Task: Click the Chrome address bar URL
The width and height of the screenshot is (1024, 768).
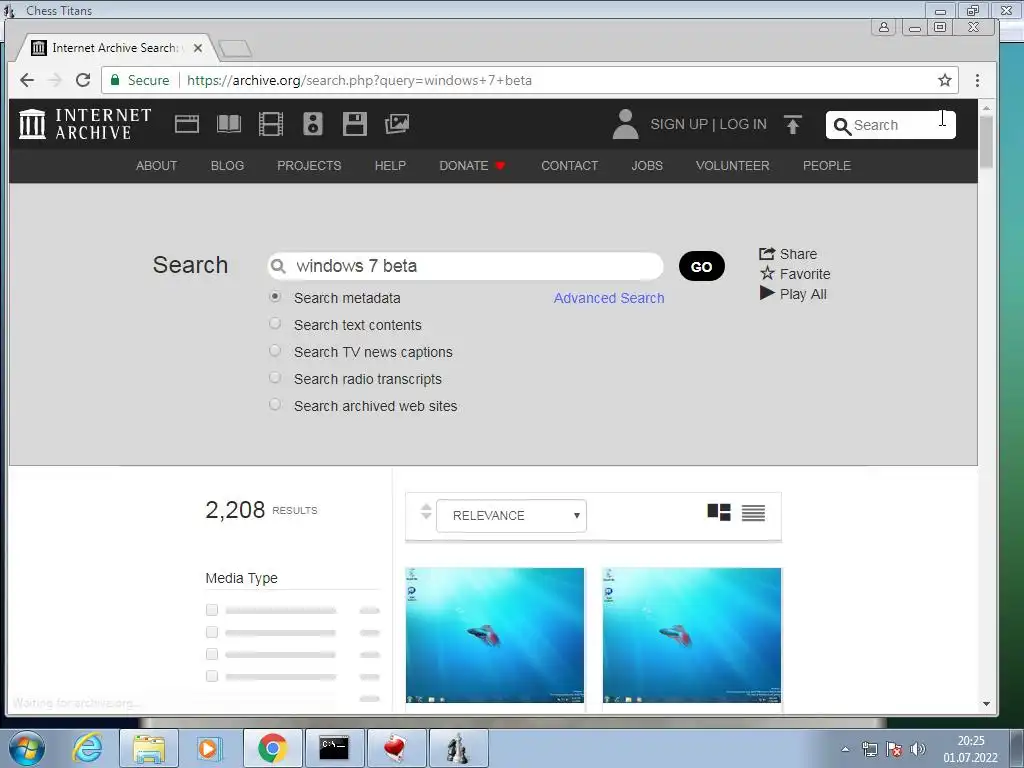Action: 359,80
